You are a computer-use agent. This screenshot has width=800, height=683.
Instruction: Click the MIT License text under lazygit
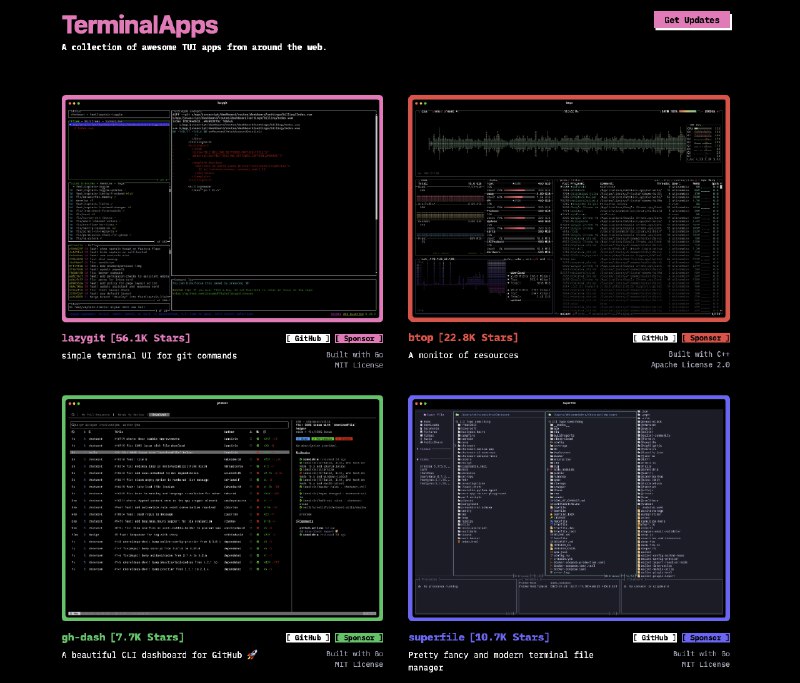(361, 366)
